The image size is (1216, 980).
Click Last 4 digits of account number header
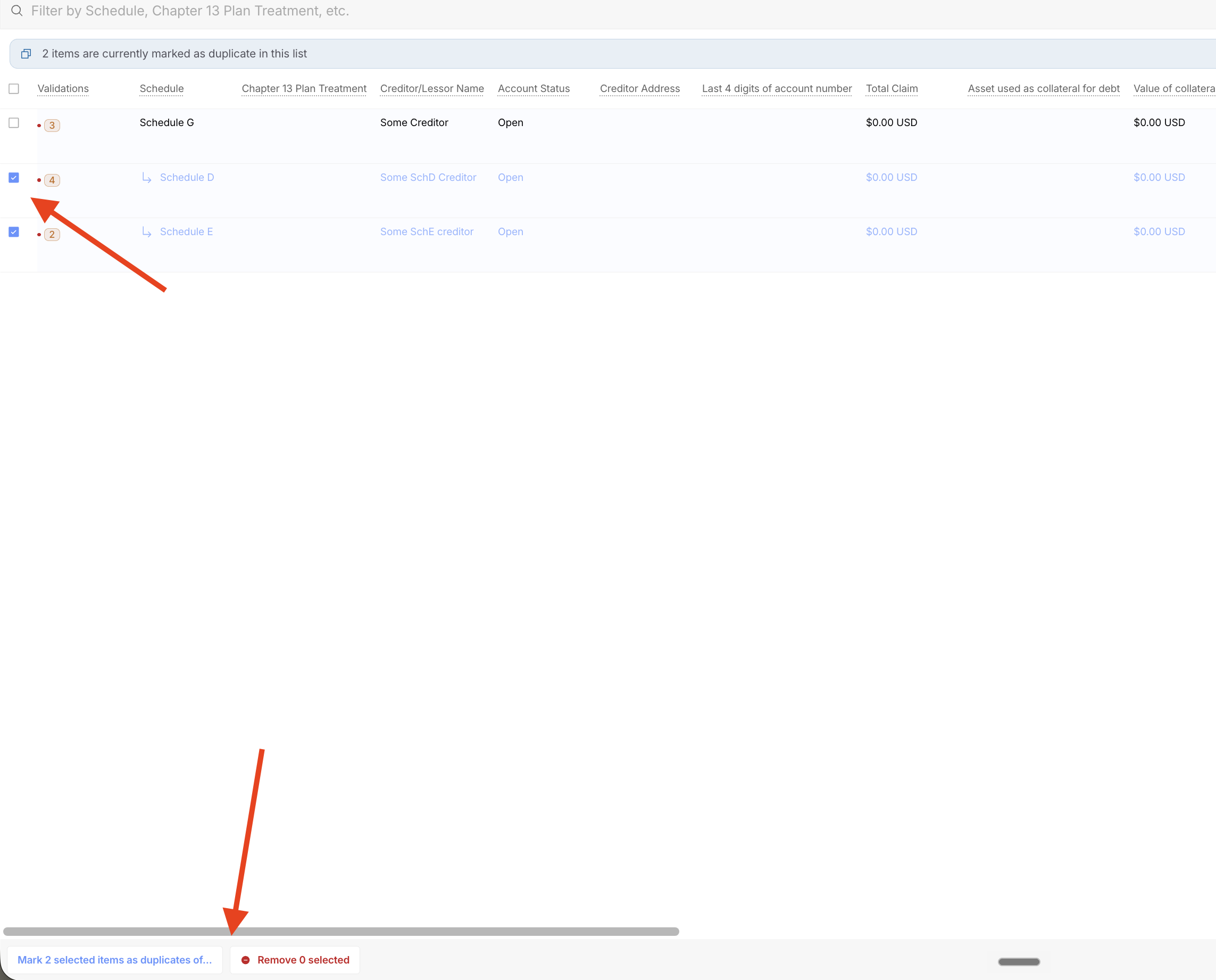click(x=777, y=89)
